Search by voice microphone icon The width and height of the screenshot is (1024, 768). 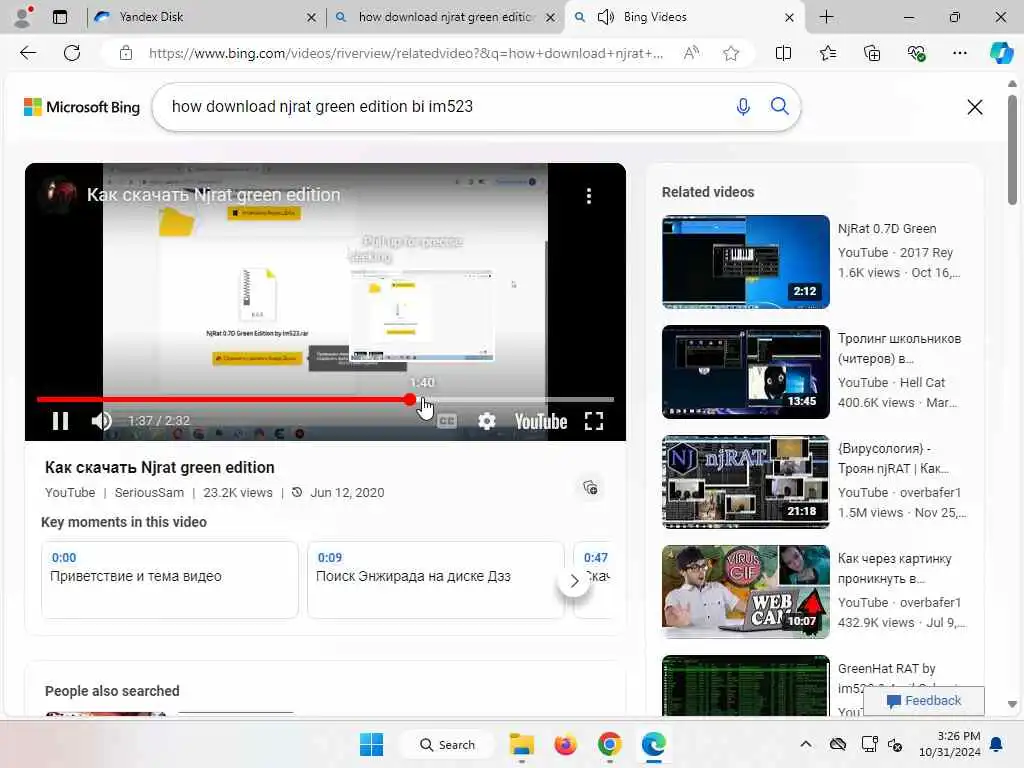point(743,106)
